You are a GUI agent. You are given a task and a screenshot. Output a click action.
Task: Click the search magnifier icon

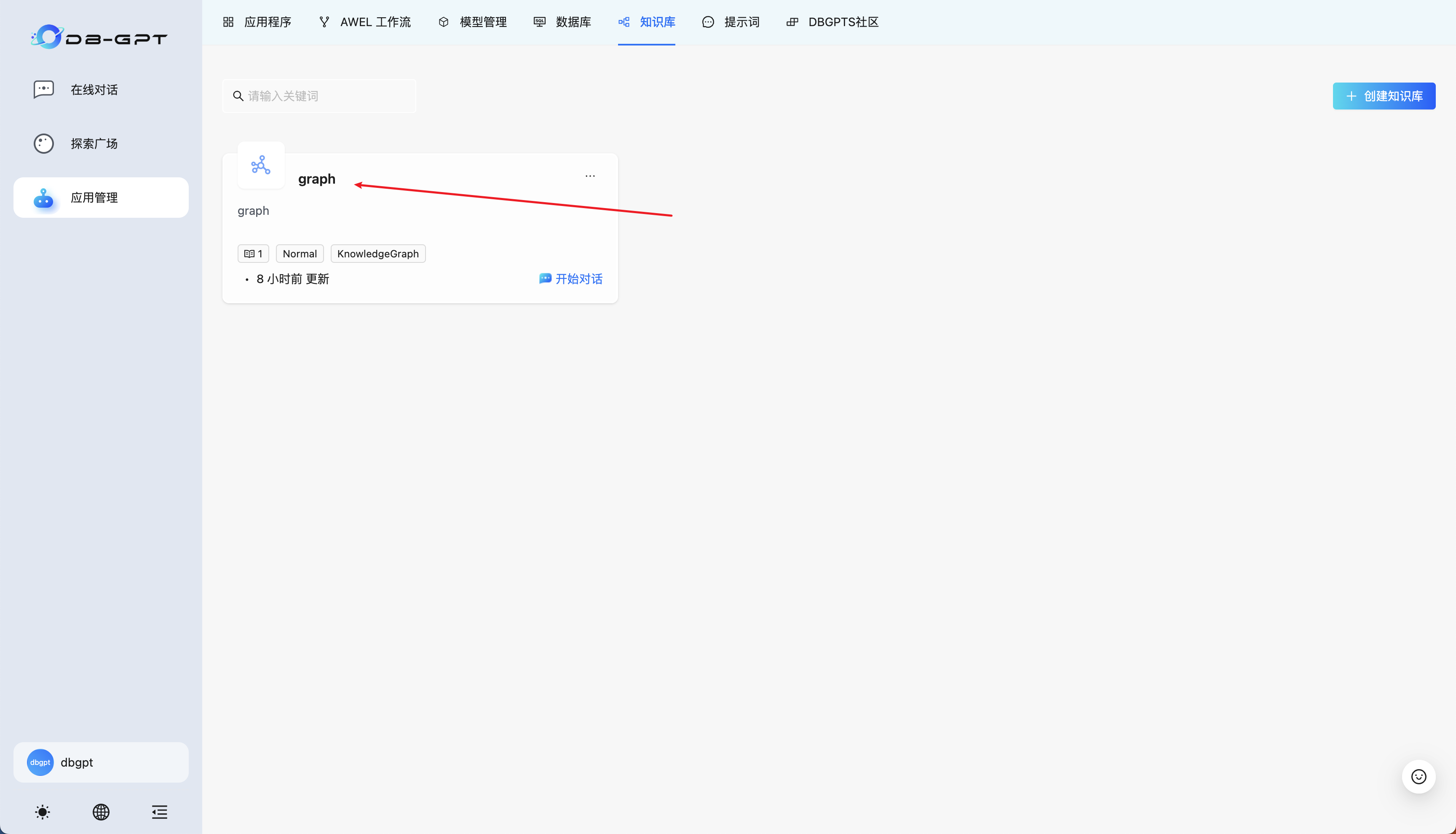pyautogui.click(x=238, y=96)
